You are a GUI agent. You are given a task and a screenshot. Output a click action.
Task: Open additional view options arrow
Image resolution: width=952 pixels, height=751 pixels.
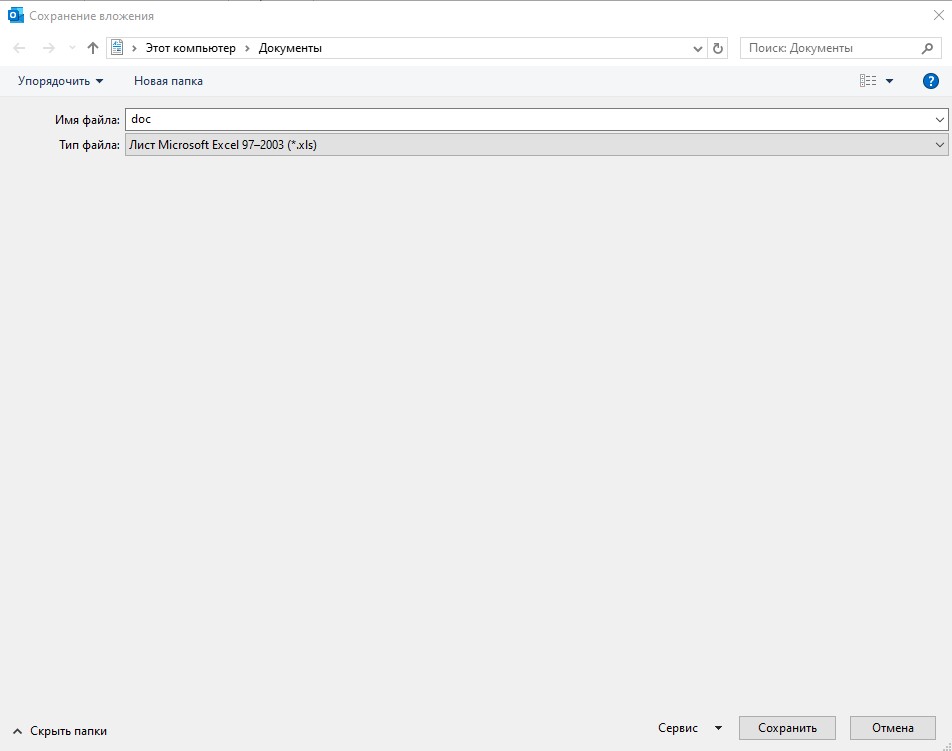890,81
